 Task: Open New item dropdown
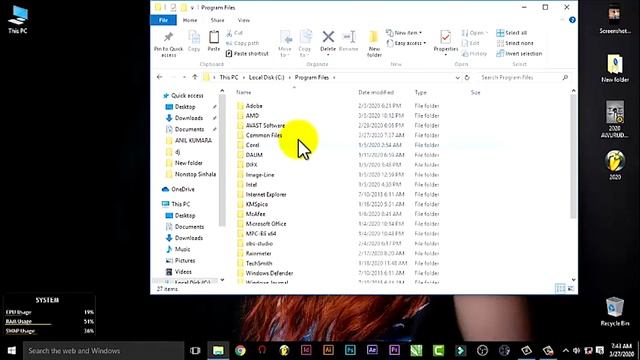click(404, 33)
